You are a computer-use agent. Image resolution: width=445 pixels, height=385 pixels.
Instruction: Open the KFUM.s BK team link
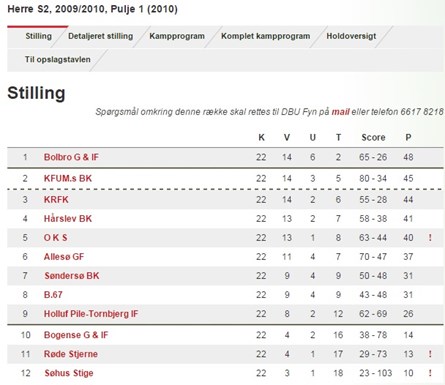[x=68, y=178]
